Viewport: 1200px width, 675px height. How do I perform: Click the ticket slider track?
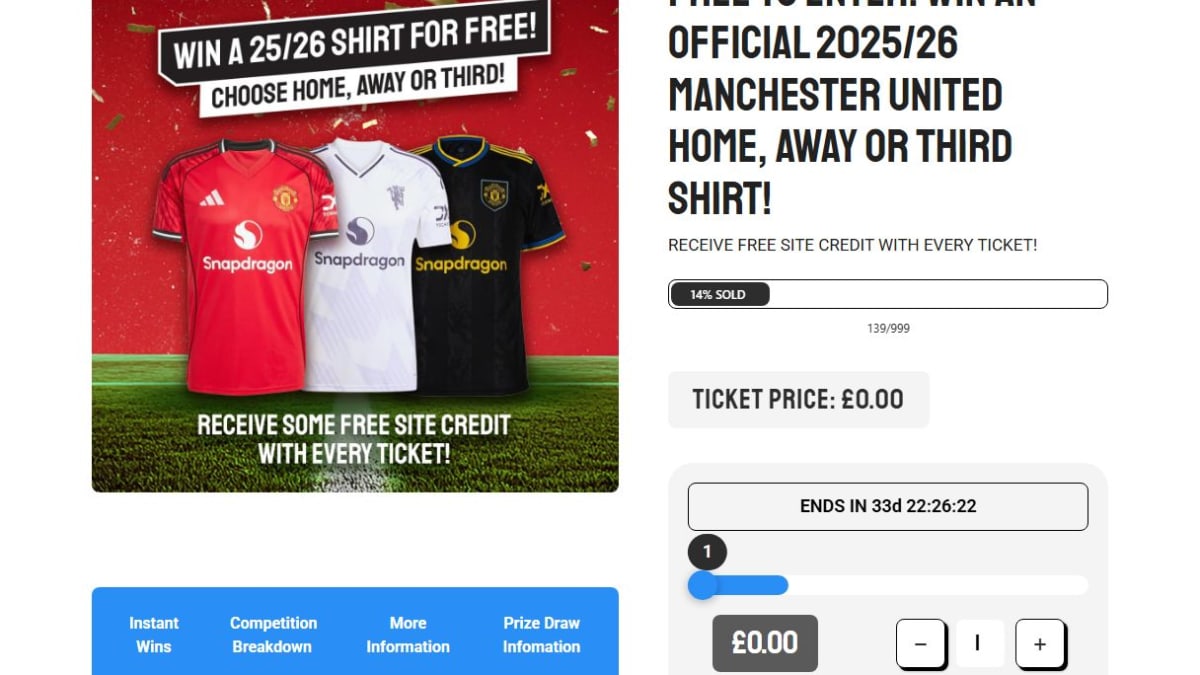click(x=888, y=585)
